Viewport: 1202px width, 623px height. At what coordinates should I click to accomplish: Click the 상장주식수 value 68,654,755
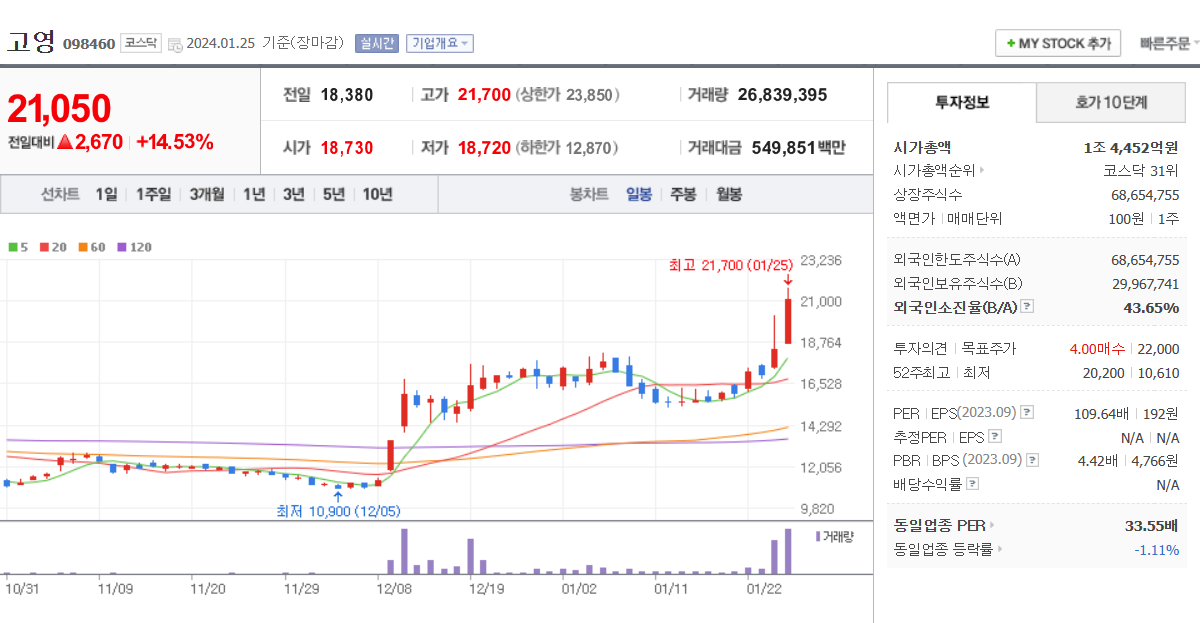tap(1145, 195)
